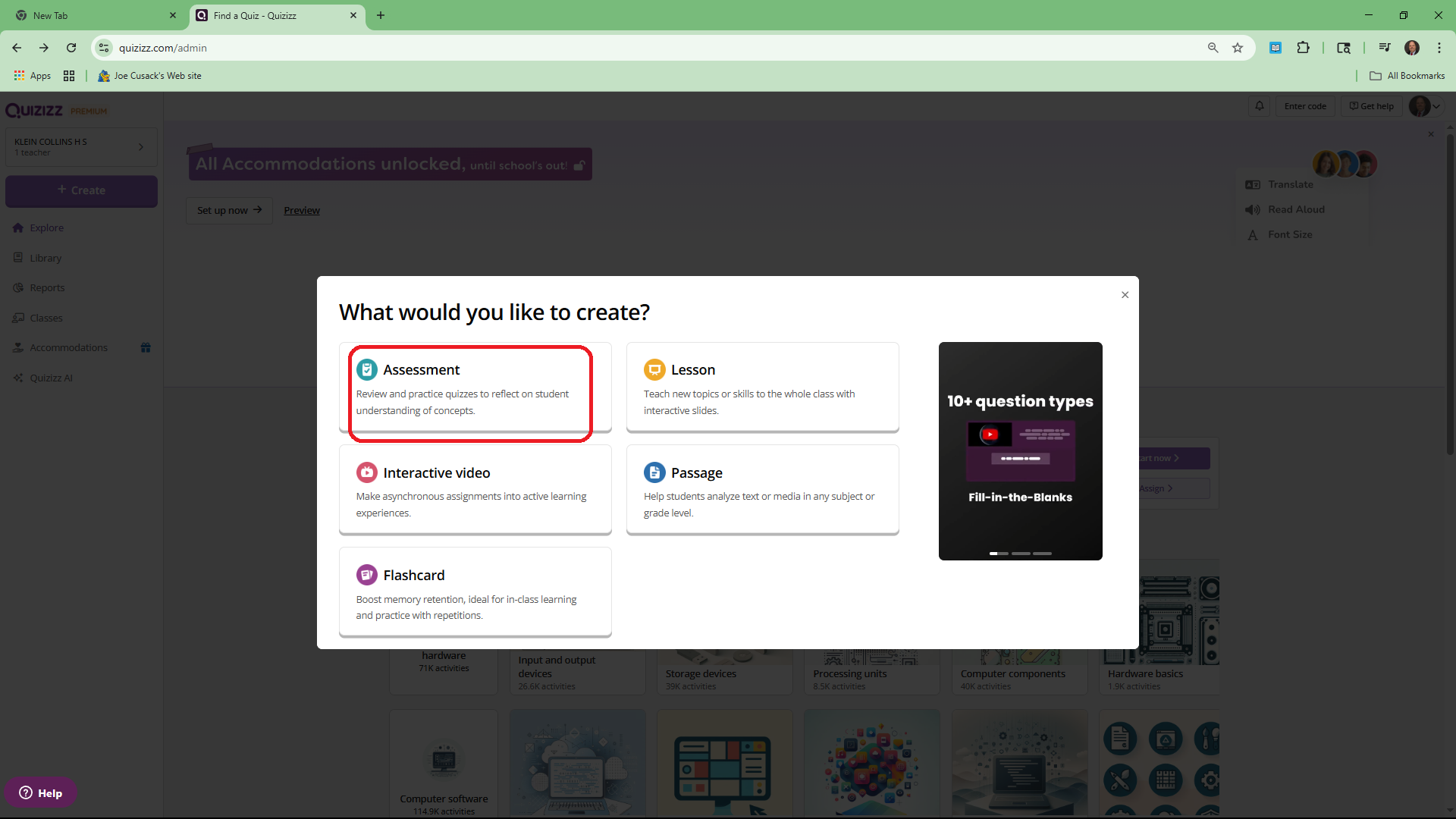Bookmark this page with star icon
The width and height of the screenshot is (1456, 819).
click(x=1238, y=48)
